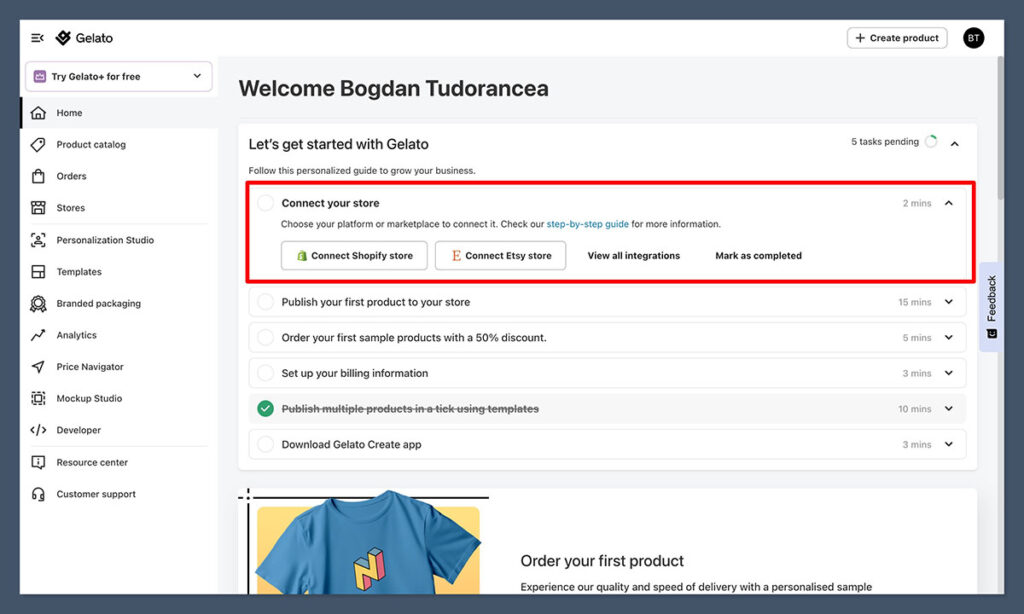Screen dimensions: 1024x614
Task: Open the Mockup Studio icon
Action: [38, 398]
